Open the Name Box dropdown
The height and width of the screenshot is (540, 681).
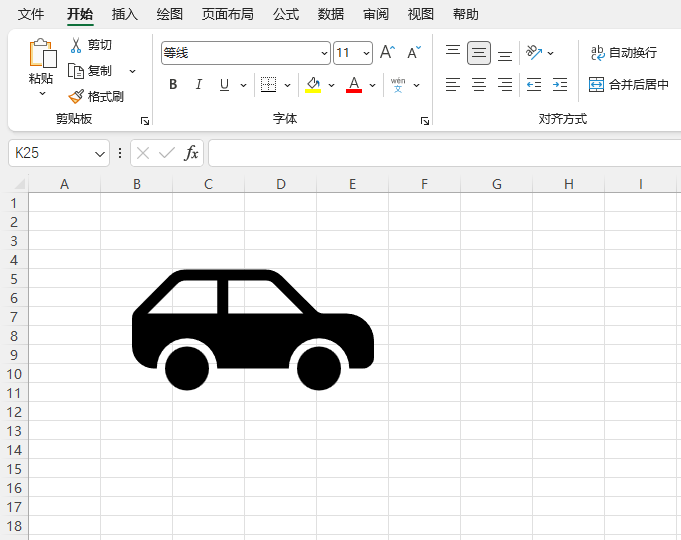point(100,153)
